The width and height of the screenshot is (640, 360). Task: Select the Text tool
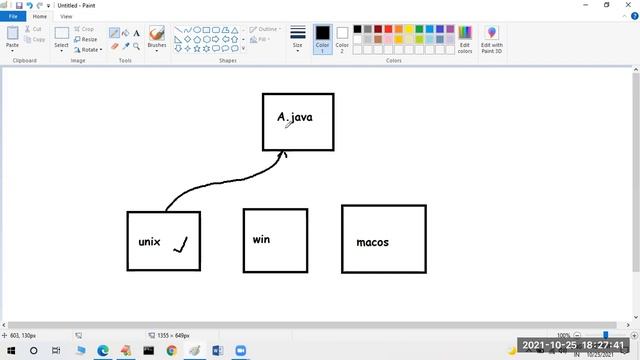136,33
